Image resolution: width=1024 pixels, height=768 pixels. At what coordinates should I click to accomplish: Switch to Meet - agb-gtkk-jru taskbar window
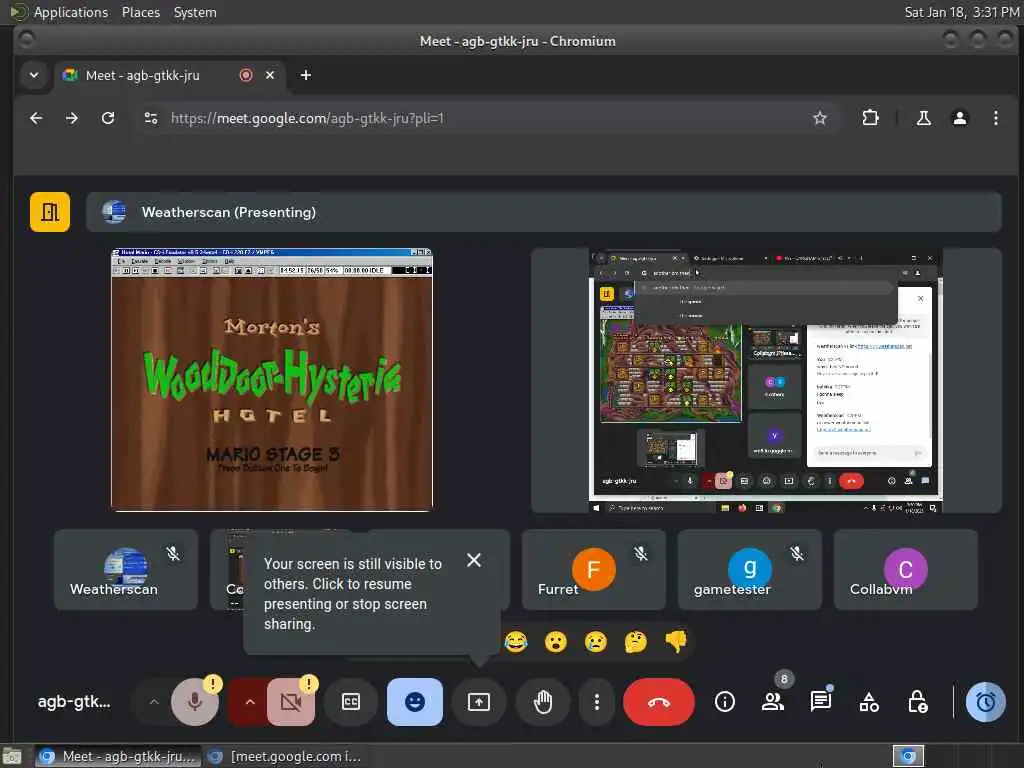click(x=118, y=756)
